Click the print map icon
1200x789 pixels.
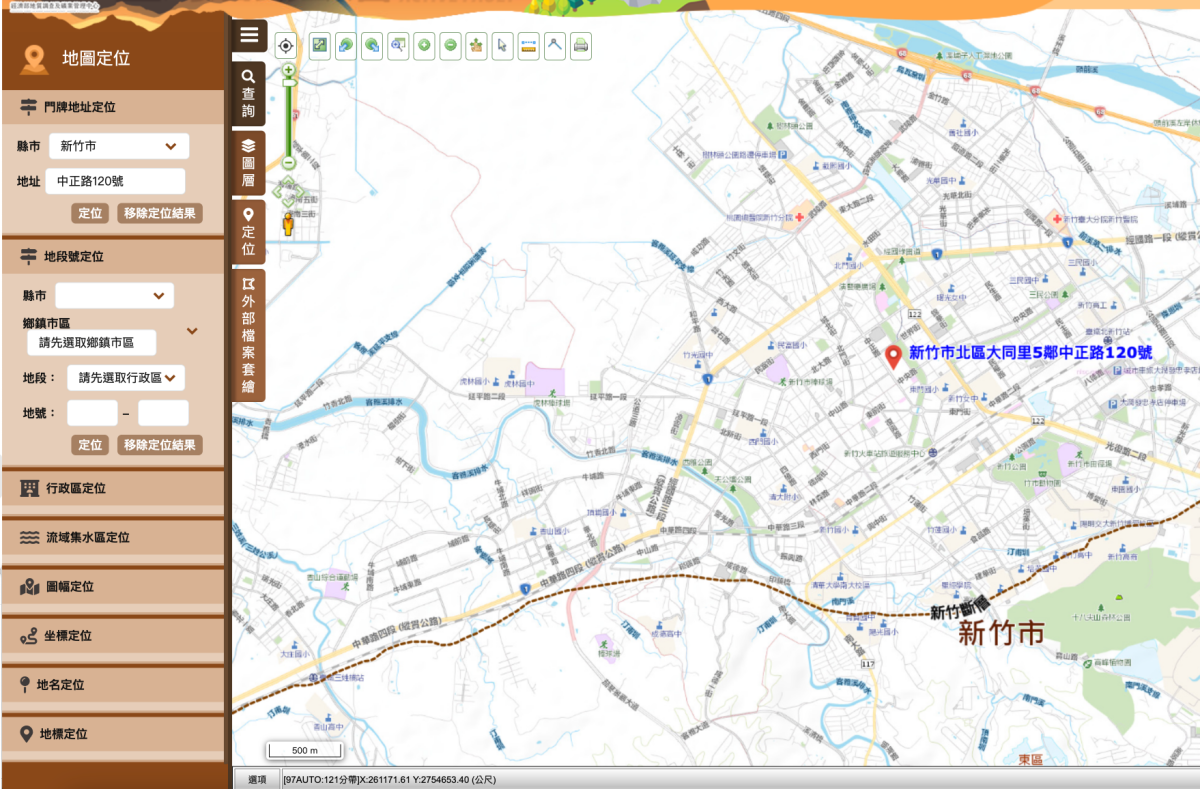(581, 45)
